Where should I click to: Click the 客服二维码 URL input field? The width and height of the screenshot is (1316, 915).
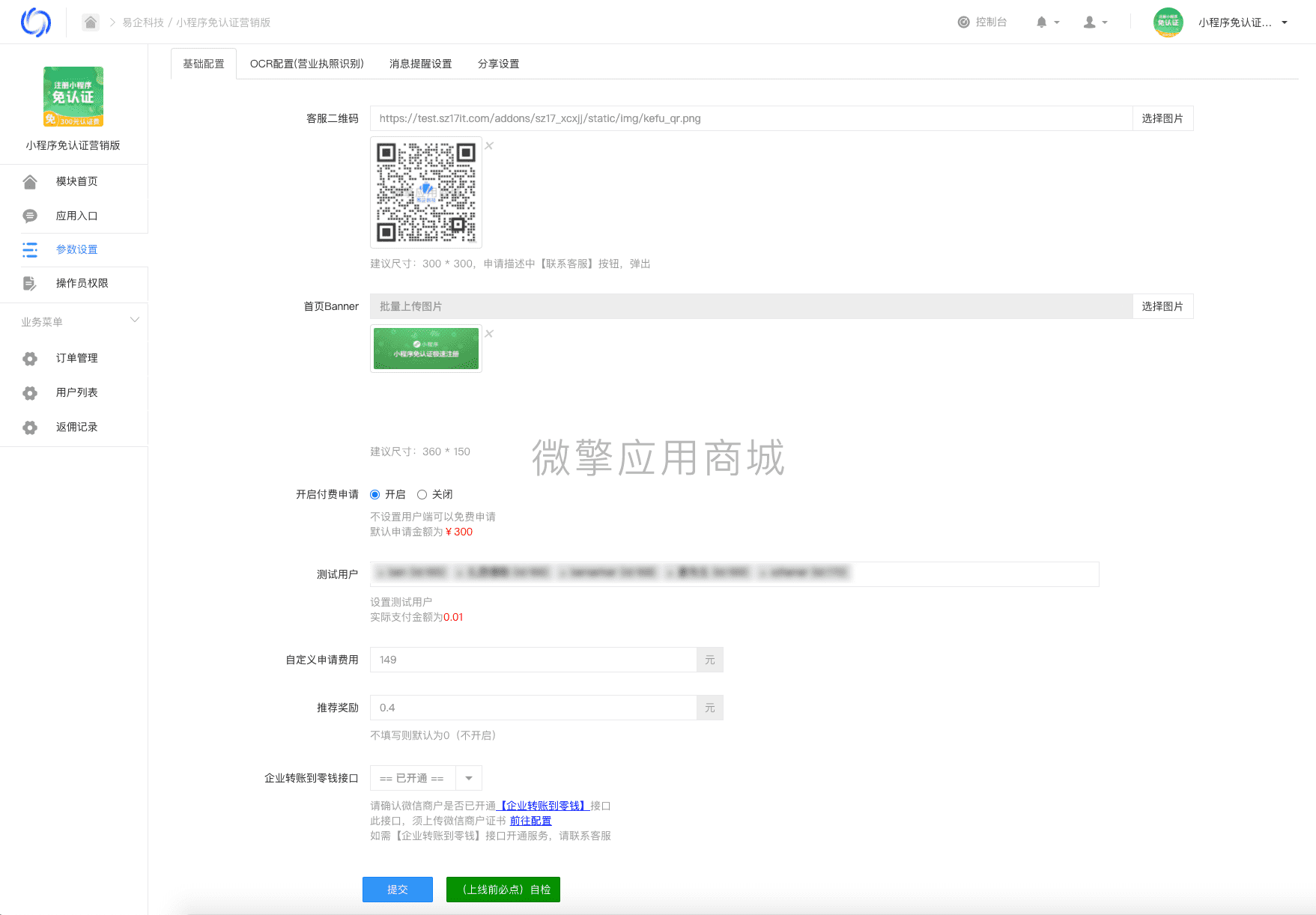coord(751,118)
